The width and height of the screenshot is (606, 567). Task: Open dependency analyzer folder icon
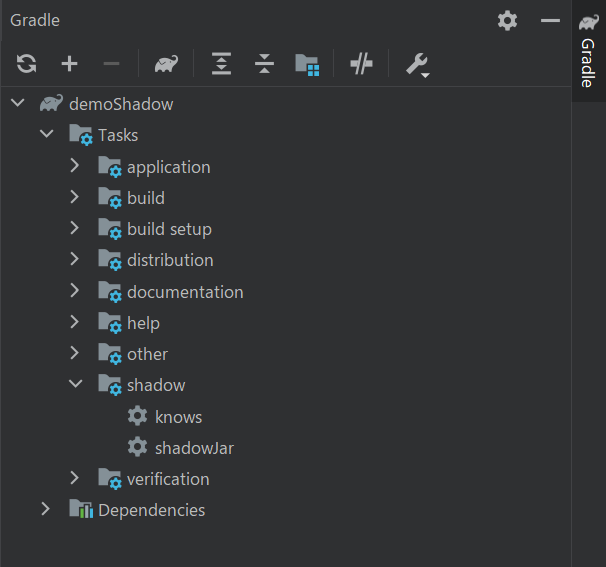pyautogui.click(x=307, y=65)
